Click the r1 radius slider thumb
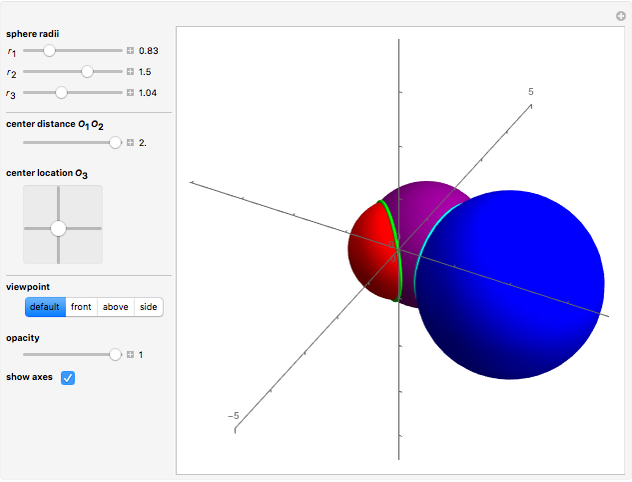Viewport: 632px width, 482px height. (48, 50)
